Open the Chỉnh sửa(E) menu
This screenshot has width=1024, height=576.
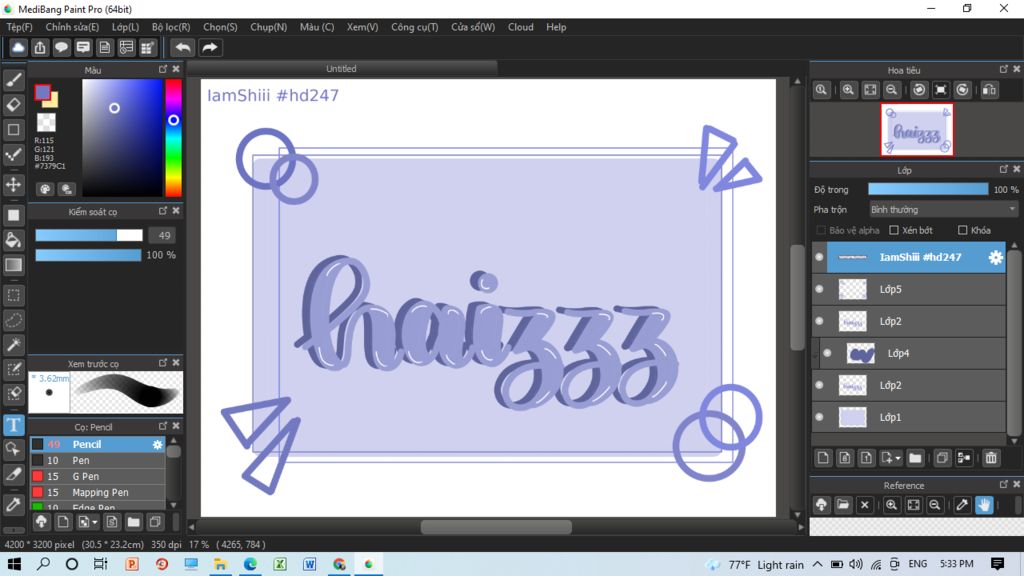pos(72,27)
